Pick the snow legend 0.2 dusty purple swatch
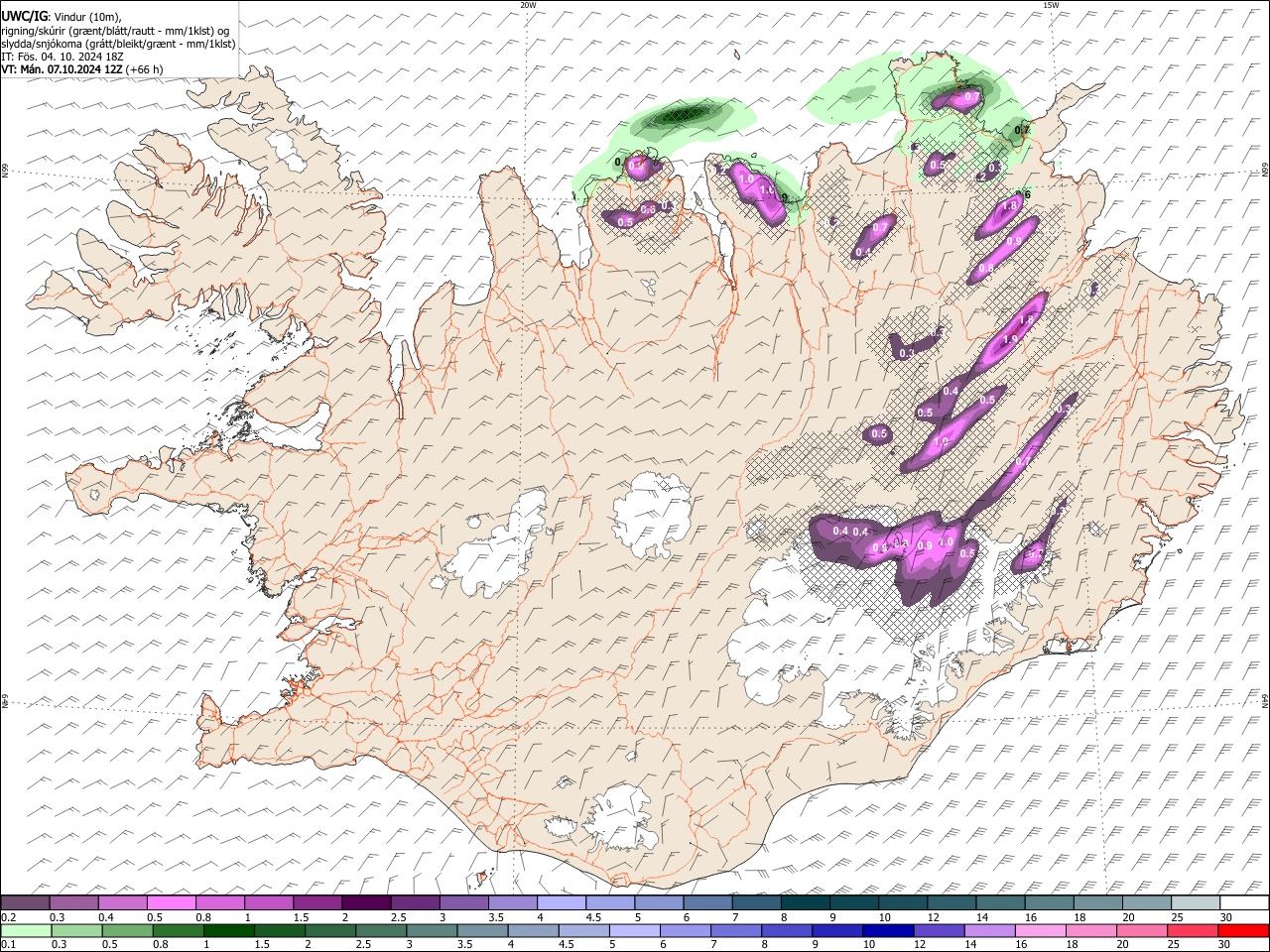This screenshot has height=952, width=1270. (25, 903)
